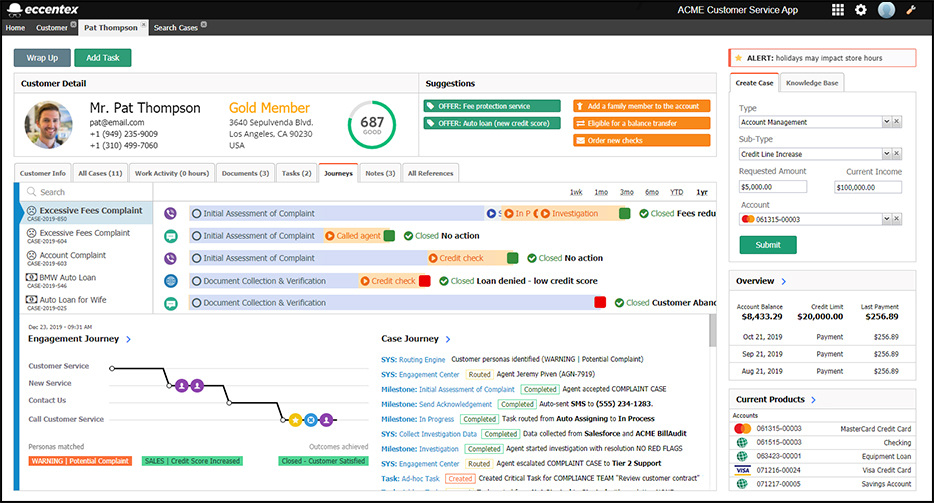
Task: Close the Pat Thompson tab
Action: [x=144, y=25]
